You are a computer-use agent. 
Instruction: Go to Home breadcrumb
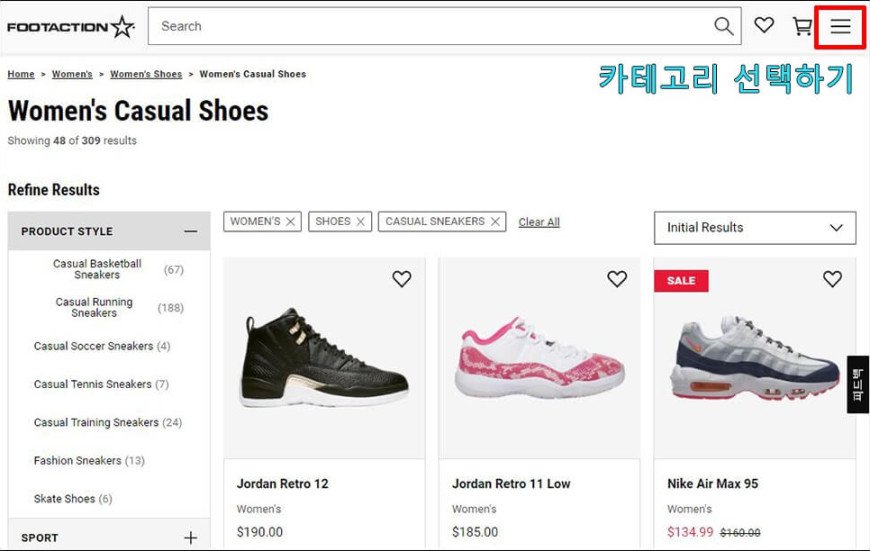tap(21, 74)
